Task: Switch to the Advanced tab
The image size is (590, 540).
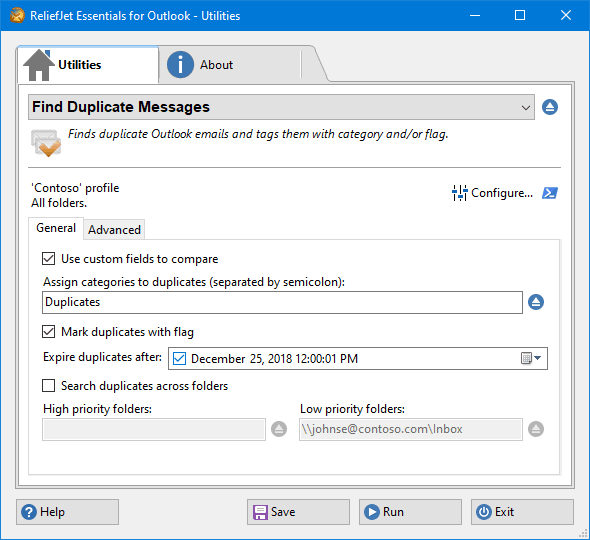Action: click(114, 230)
